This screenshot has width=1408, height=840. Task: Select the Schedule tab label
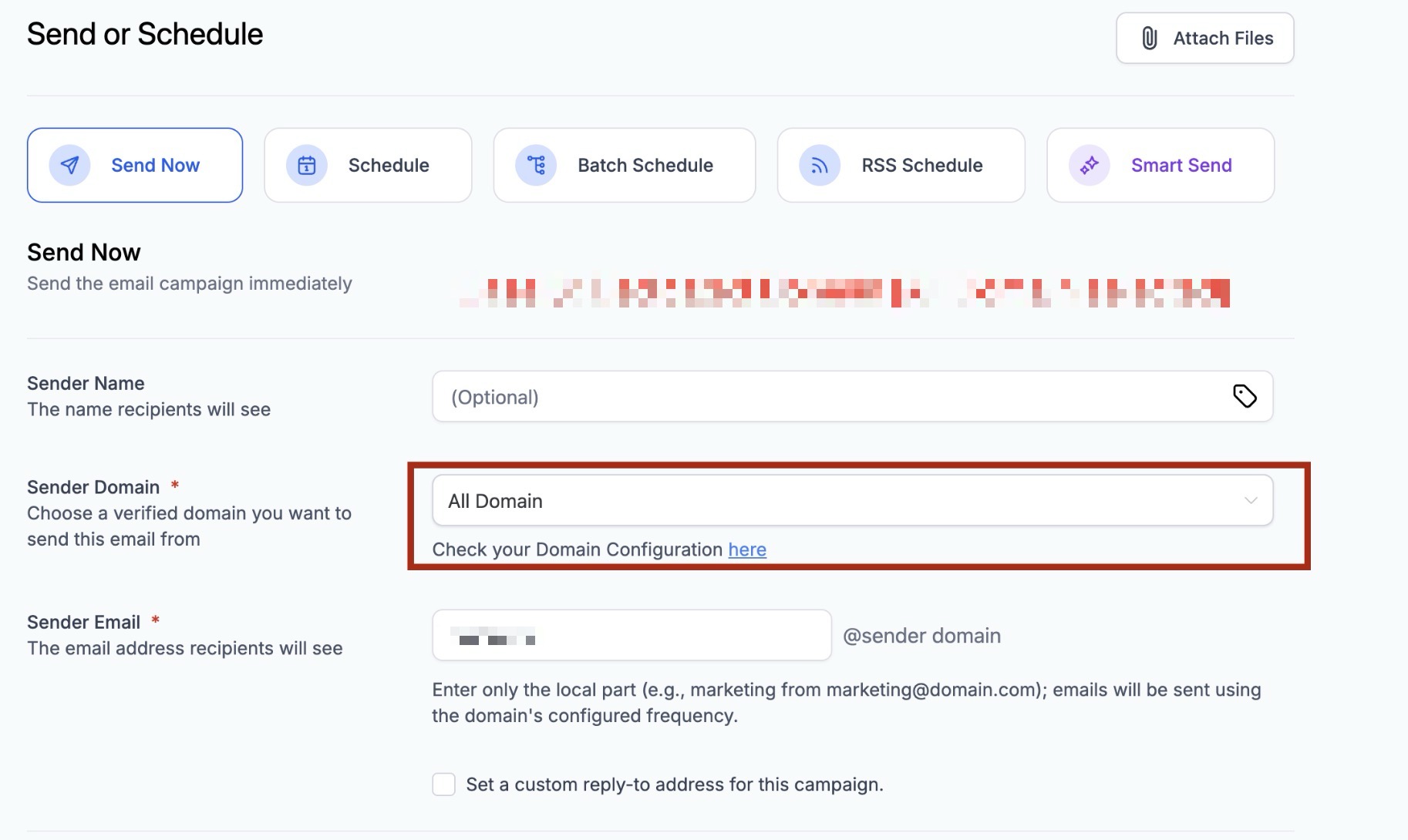tap(389, 165)
